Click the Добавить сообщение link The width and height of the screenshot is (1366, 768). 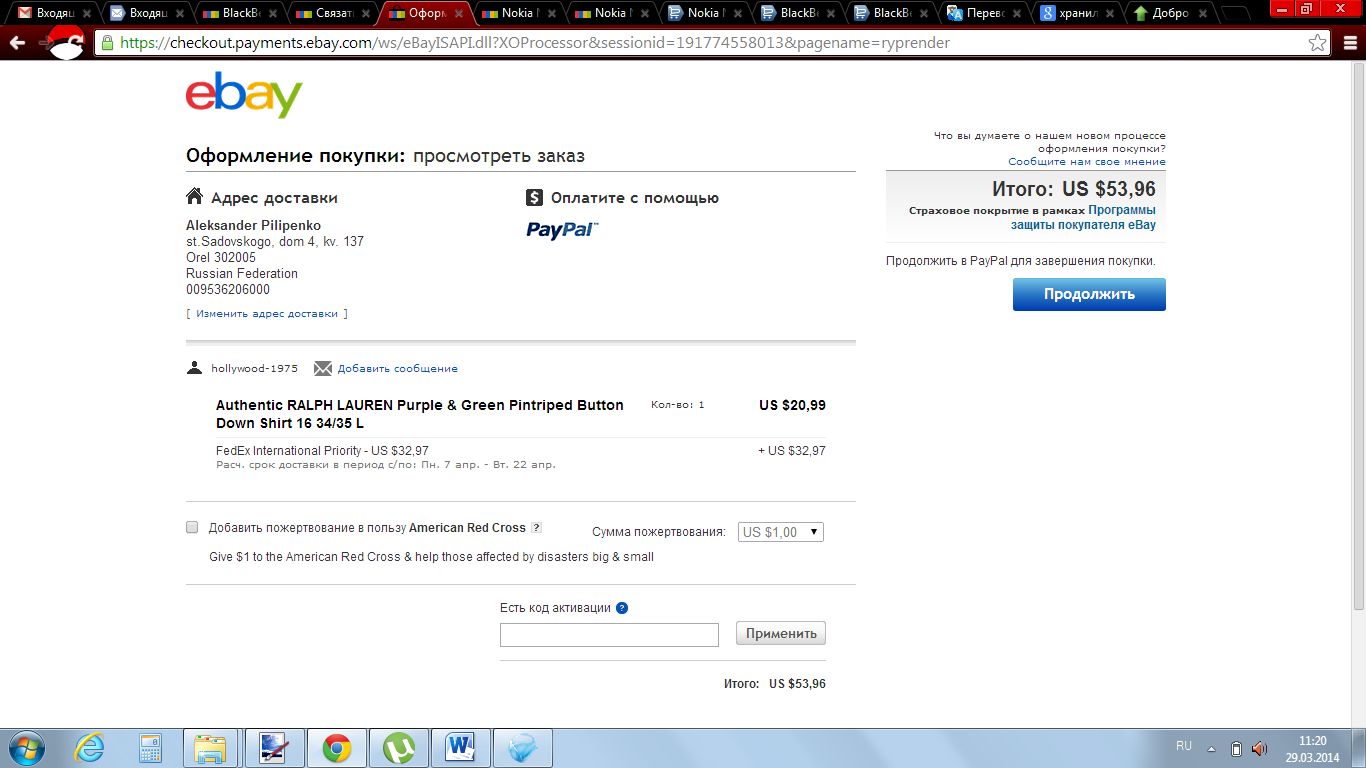coord(398,368)
